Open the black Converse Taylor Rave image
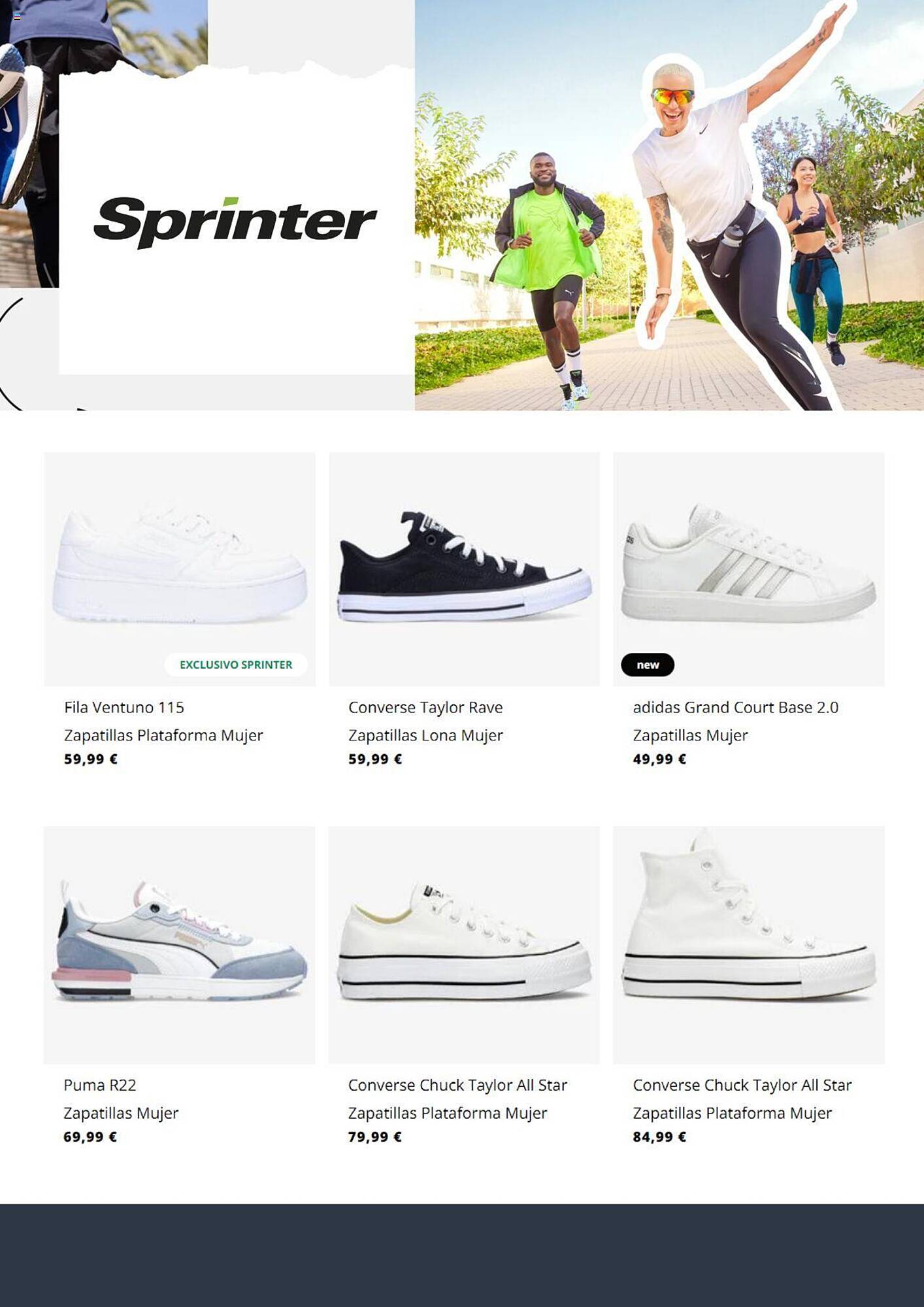The height and width of the screenshot is (1307, 924). 464,569
